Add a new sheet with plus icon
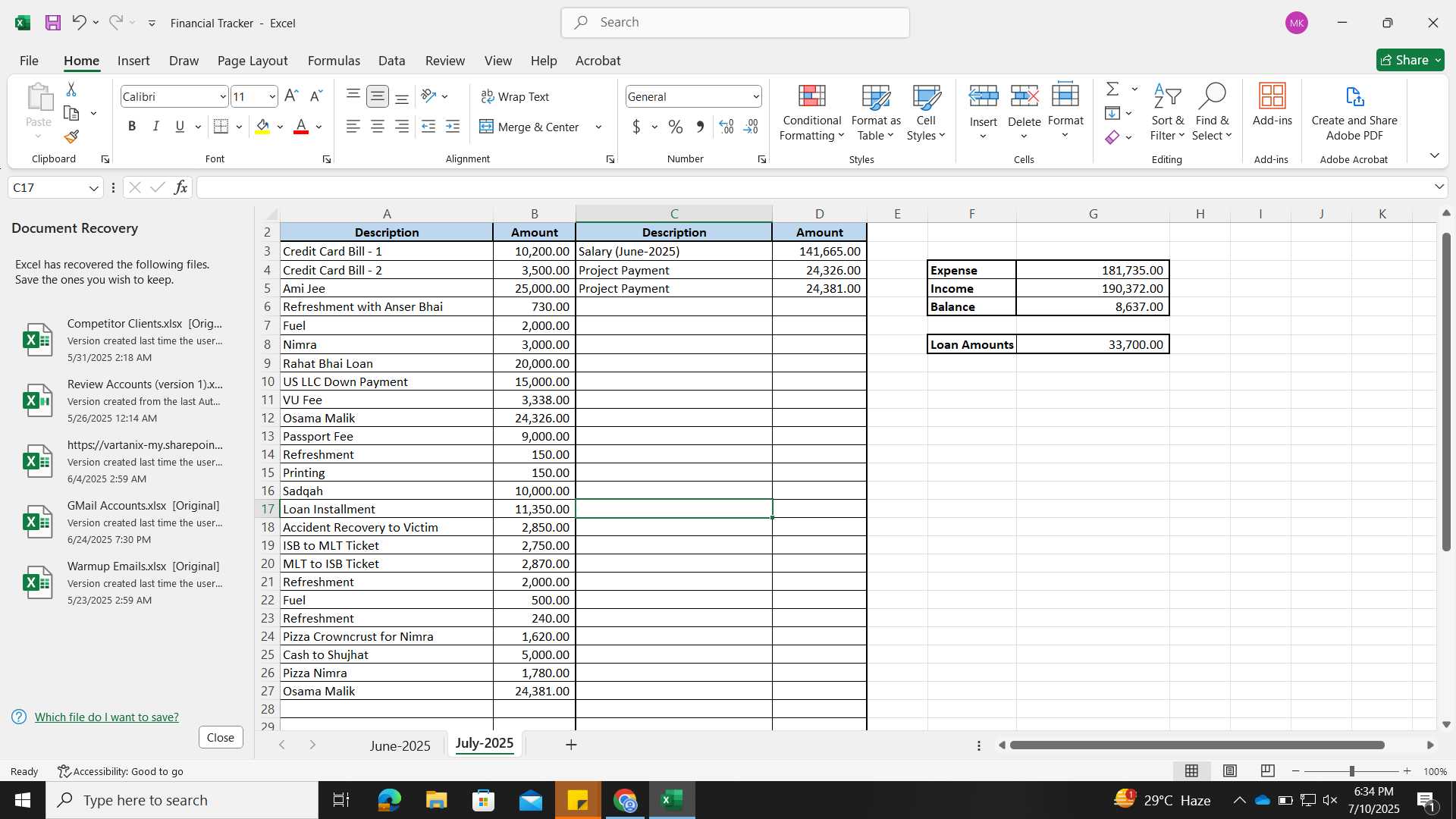Image resolution: width=1456 pixels, height=819 pixels. [571, 745]
